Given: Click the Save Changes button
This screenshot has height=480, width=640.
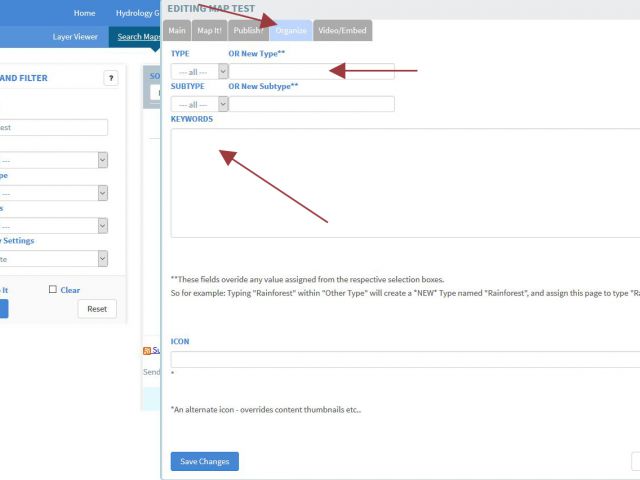Looking at the screenshot, I should pyautogui.click(x=204, y=461).
